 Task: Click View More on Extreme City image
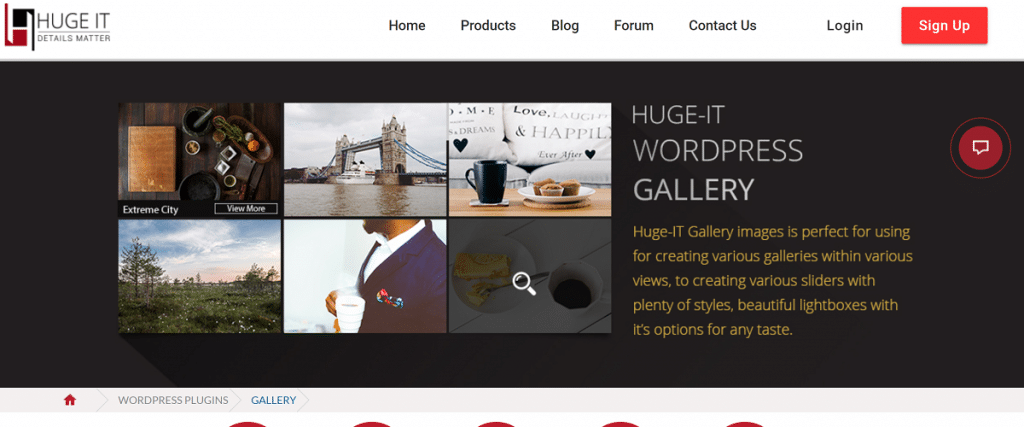pyautogui.click(x=246, y=209)
